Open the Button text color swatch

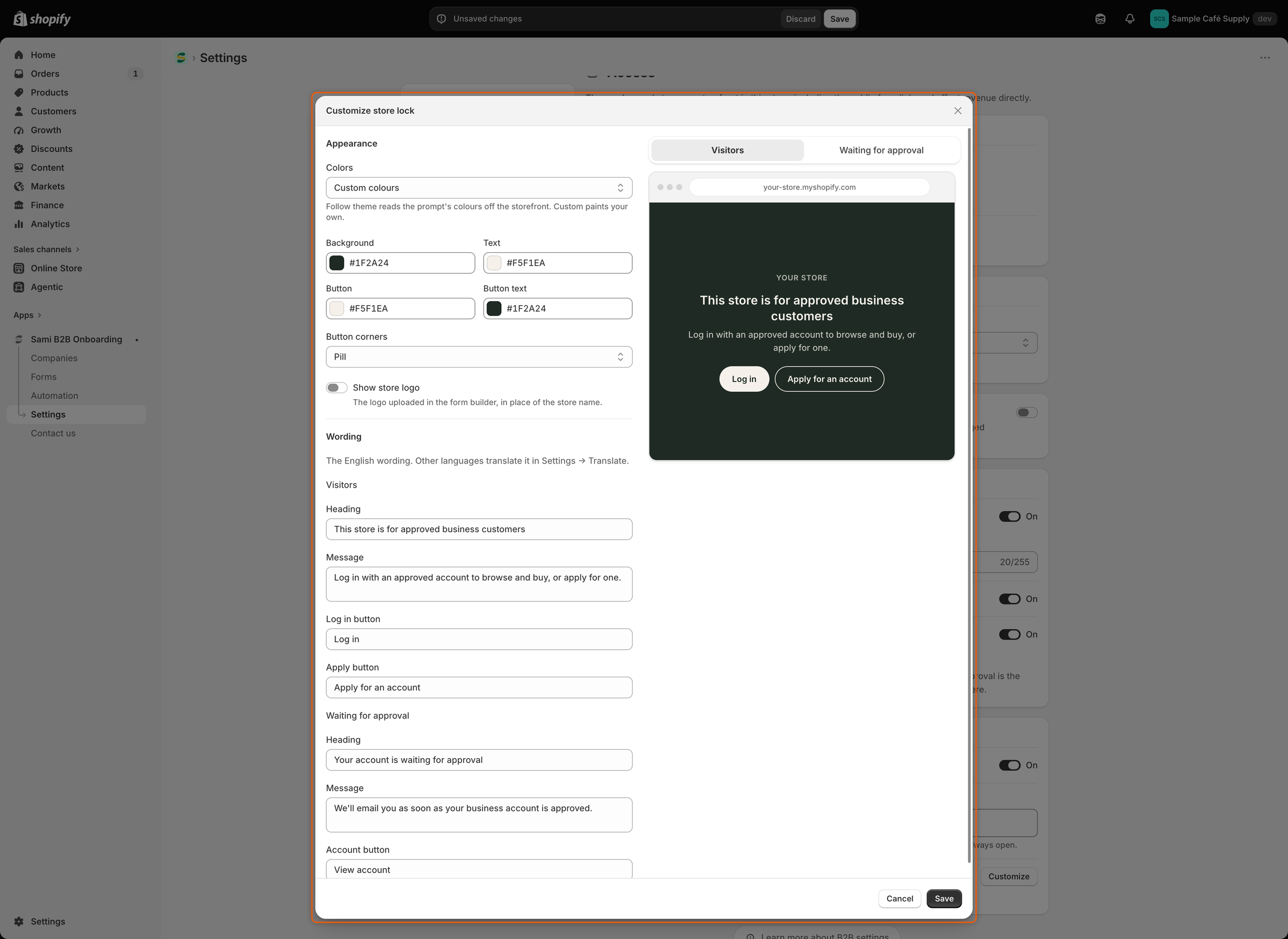coord(494,308)
